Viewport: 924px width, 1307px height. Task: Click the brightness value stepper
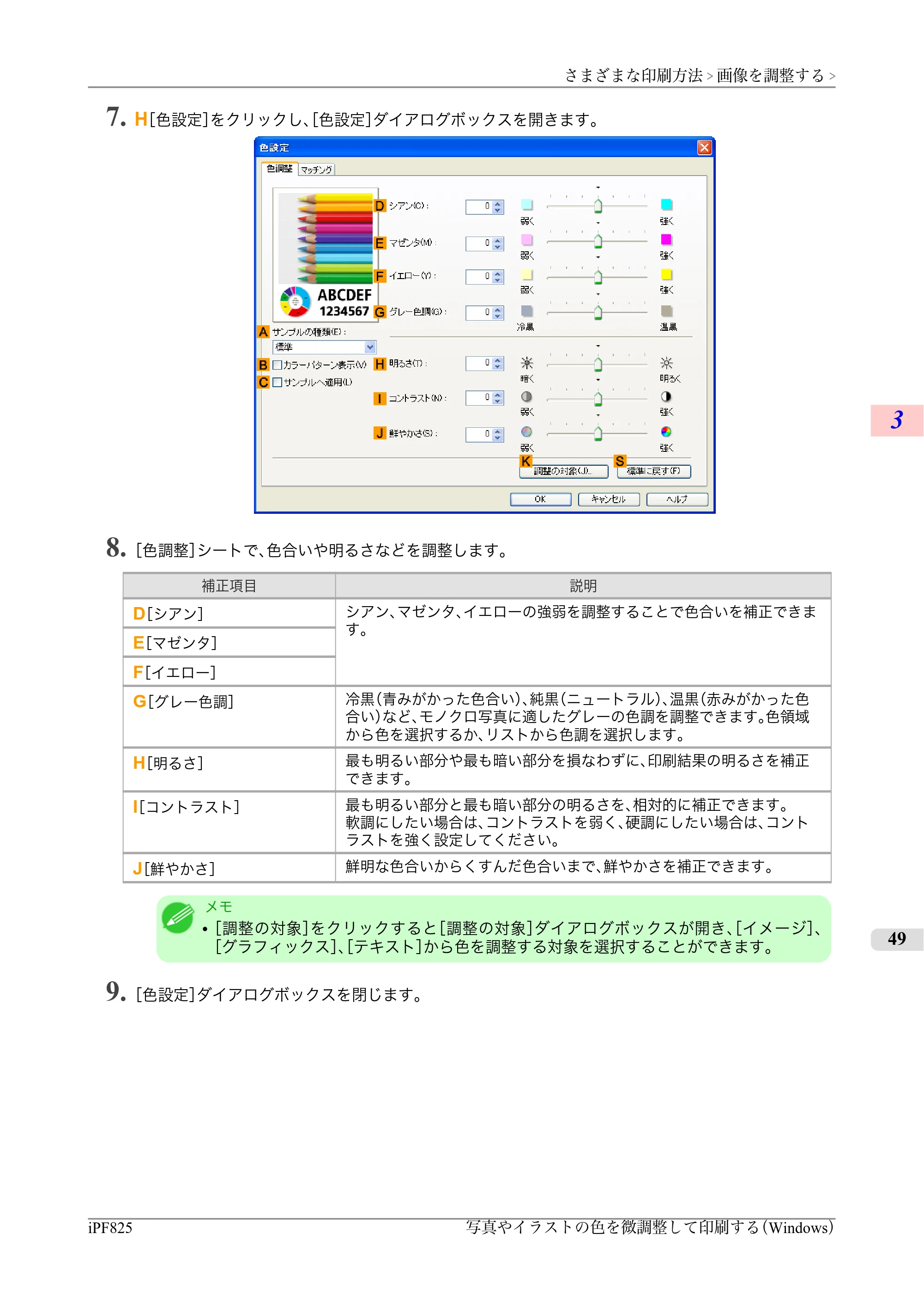(x=498, y=363)
